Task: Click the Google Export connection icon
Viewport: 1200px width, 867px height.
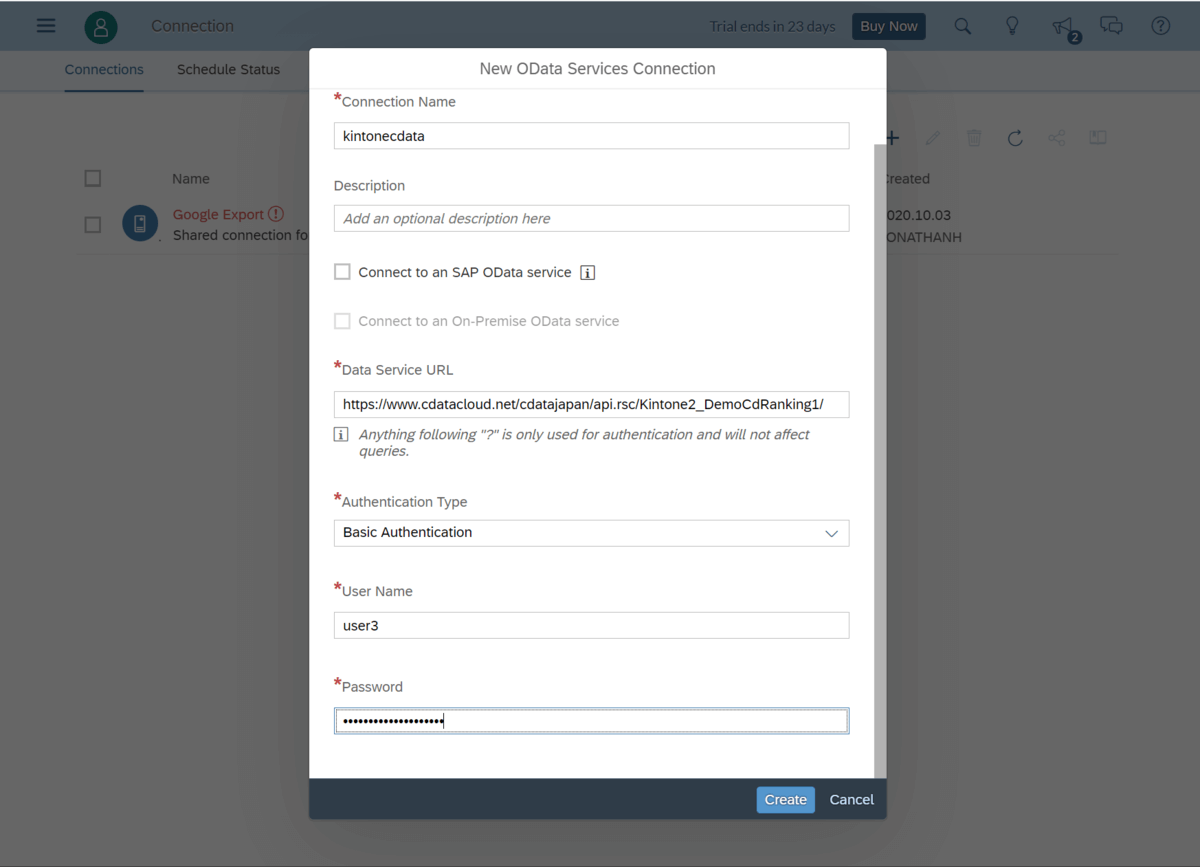Action: click(140, 223)
